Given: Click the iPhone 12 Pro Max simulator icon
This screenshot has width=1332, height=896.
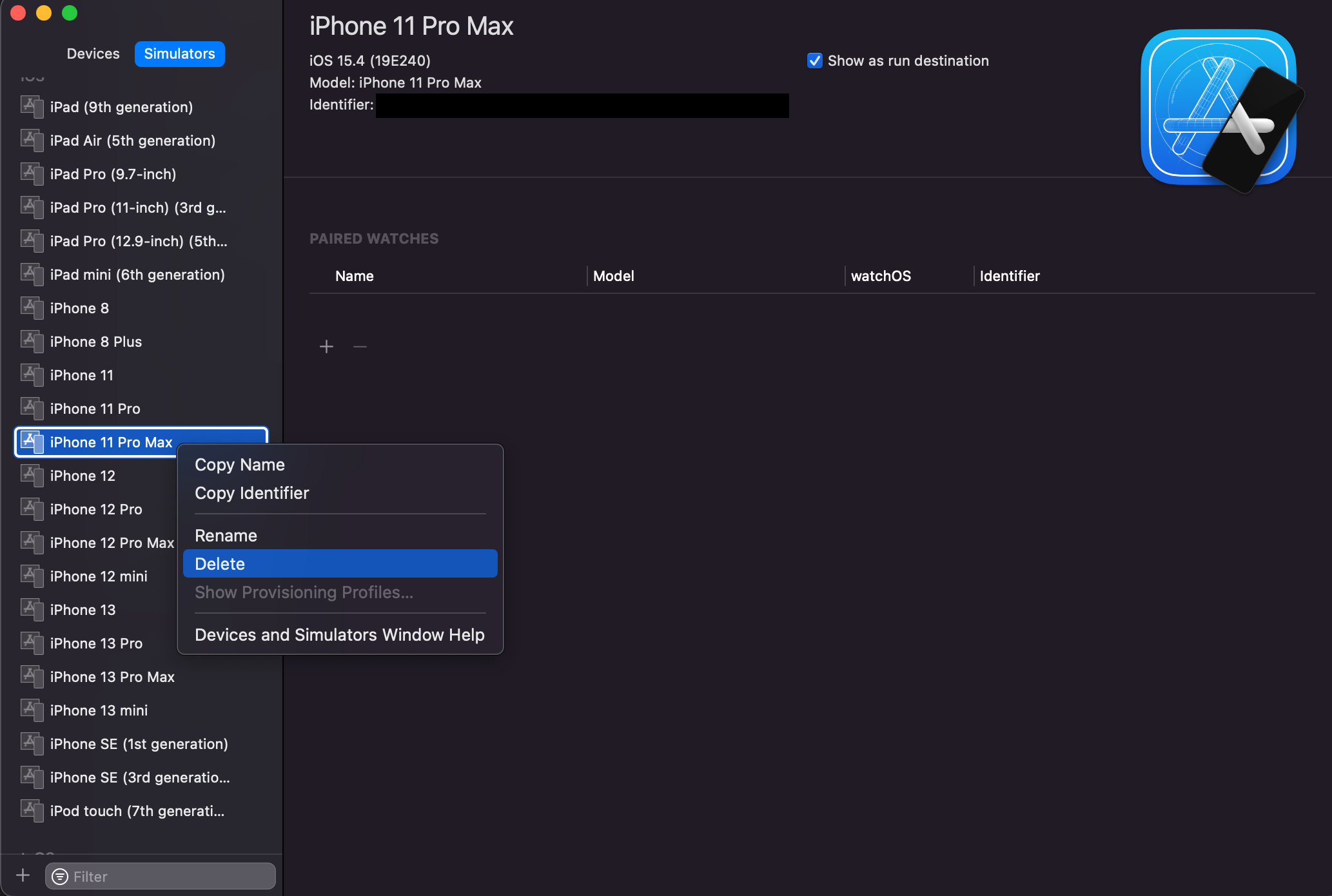Looking at the screenshot, I should click(32, 542).
